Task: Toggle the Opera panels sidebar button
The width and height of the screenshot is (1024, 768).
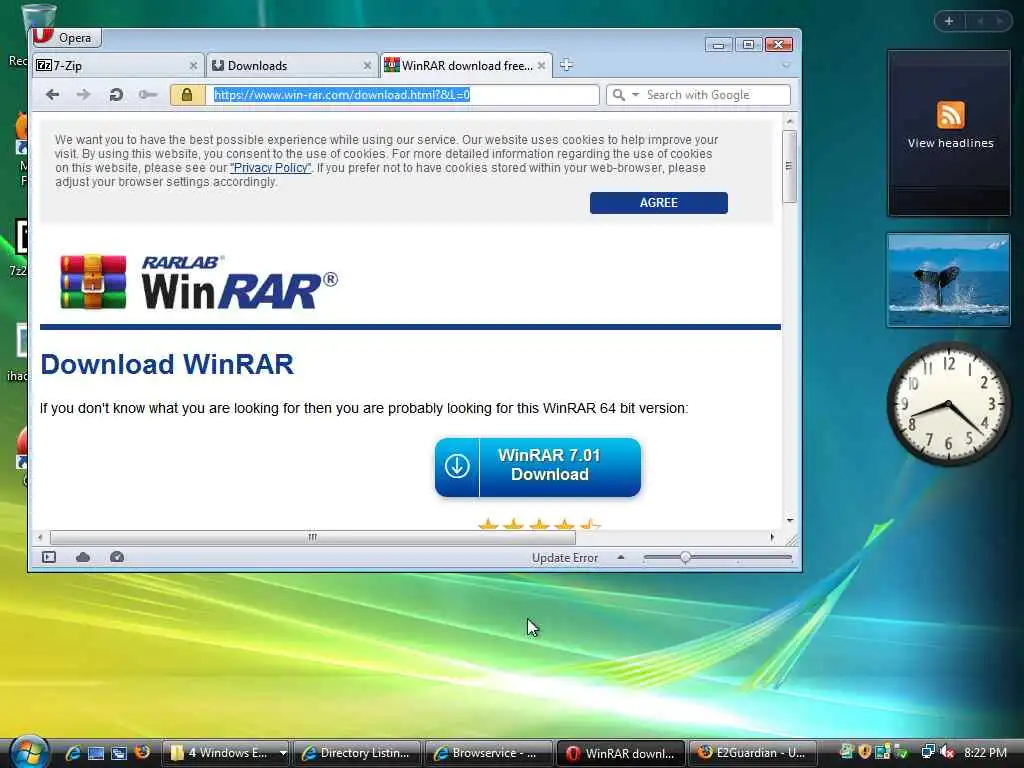Action: (x=49, y=557)
